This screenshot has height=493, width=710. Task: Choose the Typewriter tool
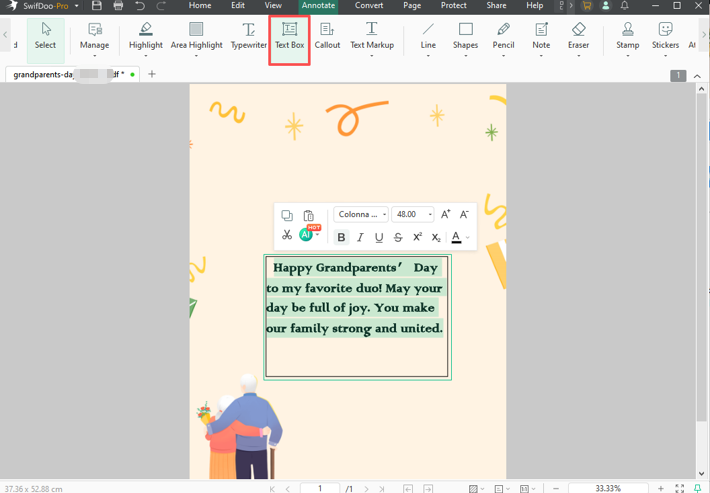point(248,36)
